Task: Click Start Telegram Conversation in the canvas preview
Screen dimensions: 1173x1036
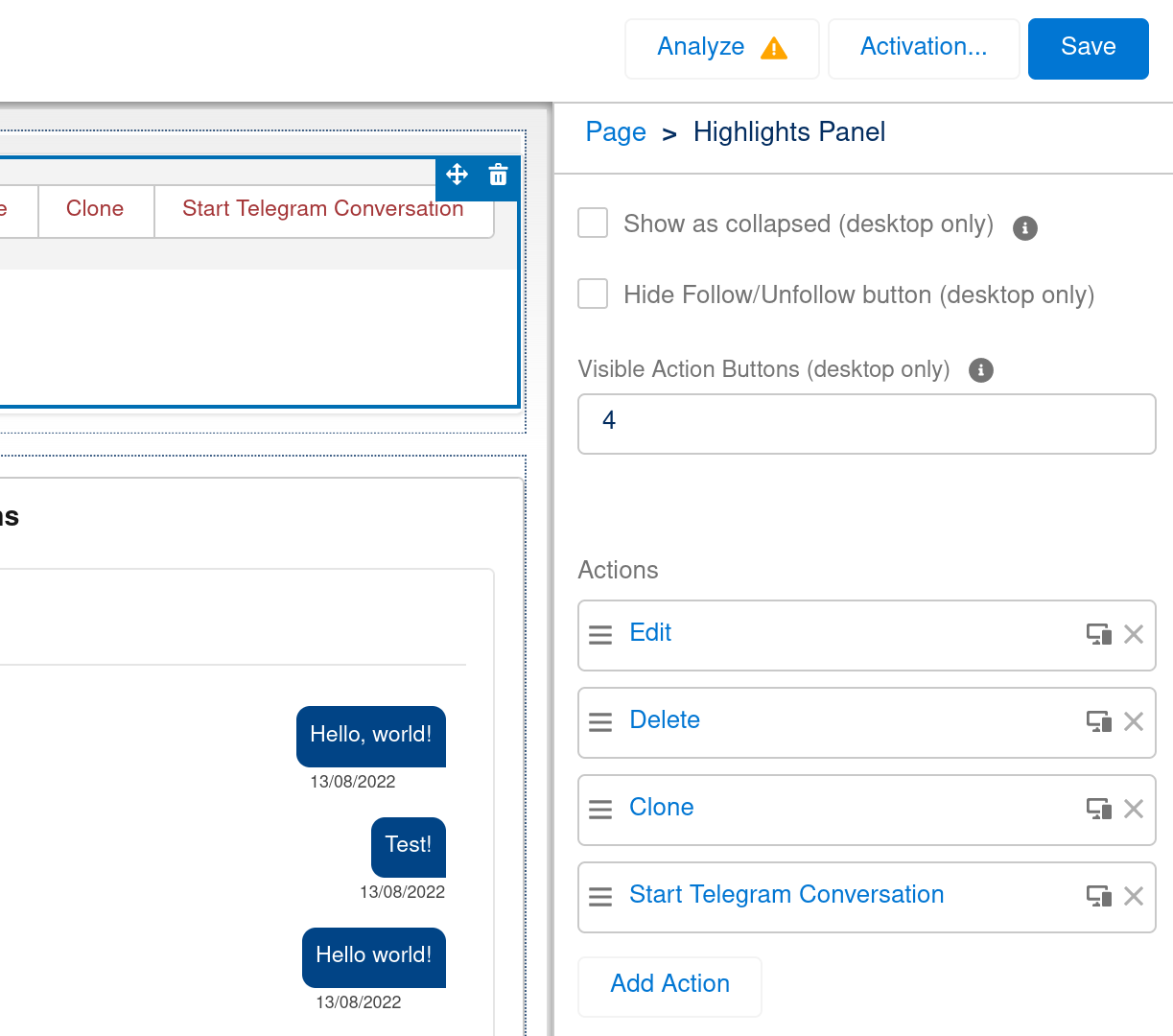Action: click(323, 210)
